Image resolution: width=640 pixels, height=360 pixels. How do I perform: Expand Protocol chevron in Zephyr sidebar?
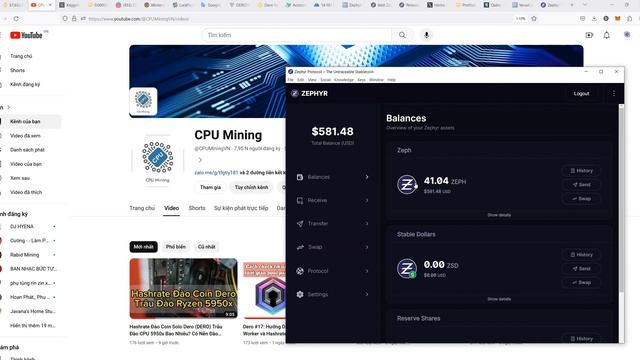[x=367, y=271]
